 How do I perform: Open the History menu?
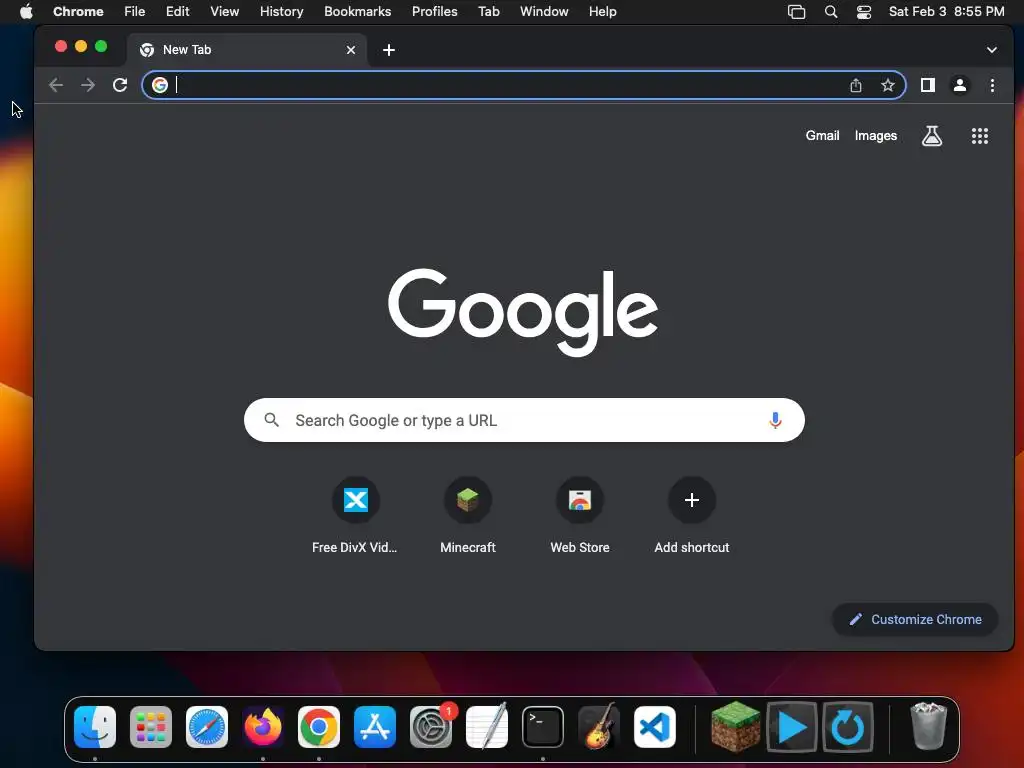tap(281, 12)
